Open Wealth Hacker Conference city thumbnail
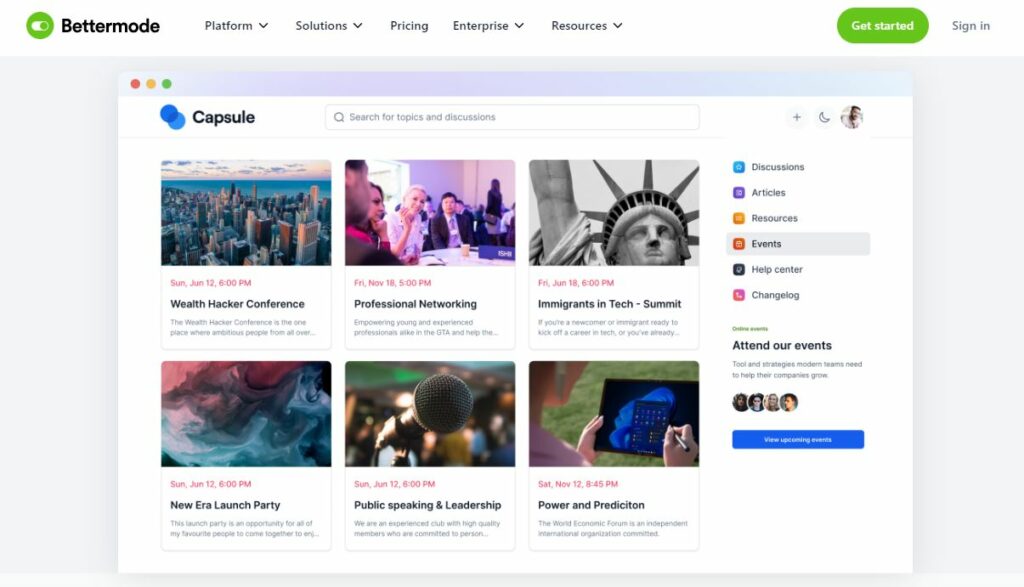 coord(246,213)
